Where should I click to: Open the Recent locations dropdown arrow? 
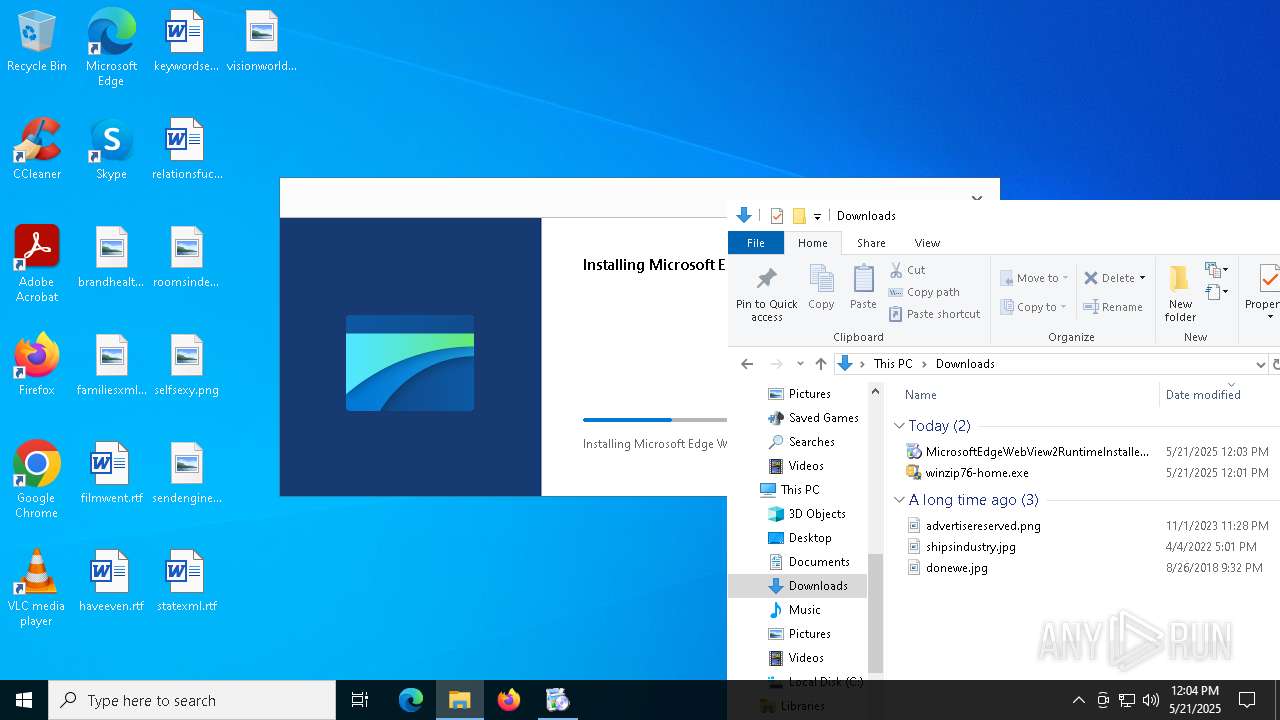coord(800,364)
